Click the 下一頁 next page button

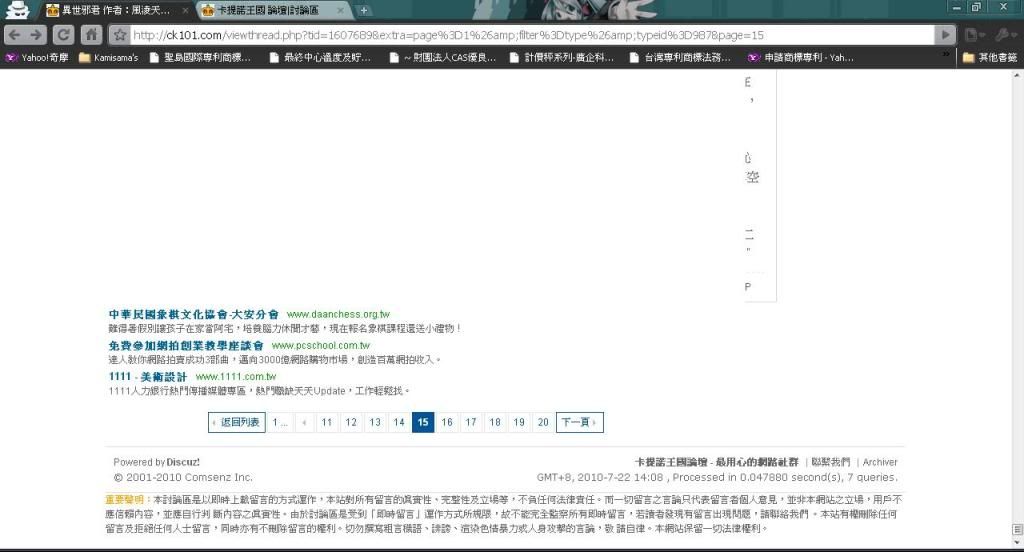coord(579,422)
